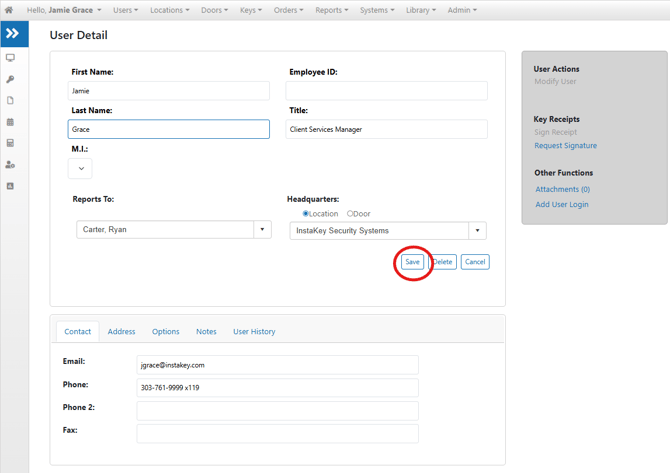Open the Headquarters dropdown arrow
This screenshot has height=473, width=670.
[477, 231]
